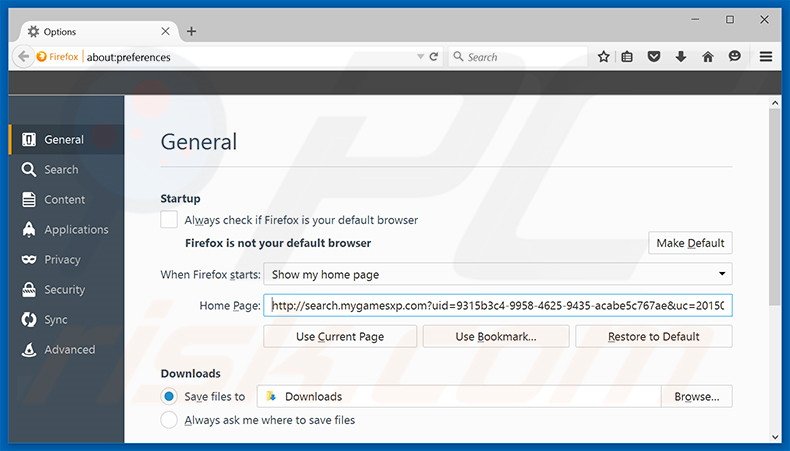This screenshot has width=790, height=451.
Task: Click the Privacy mask icon in sidebar
Action: (29, 260)
